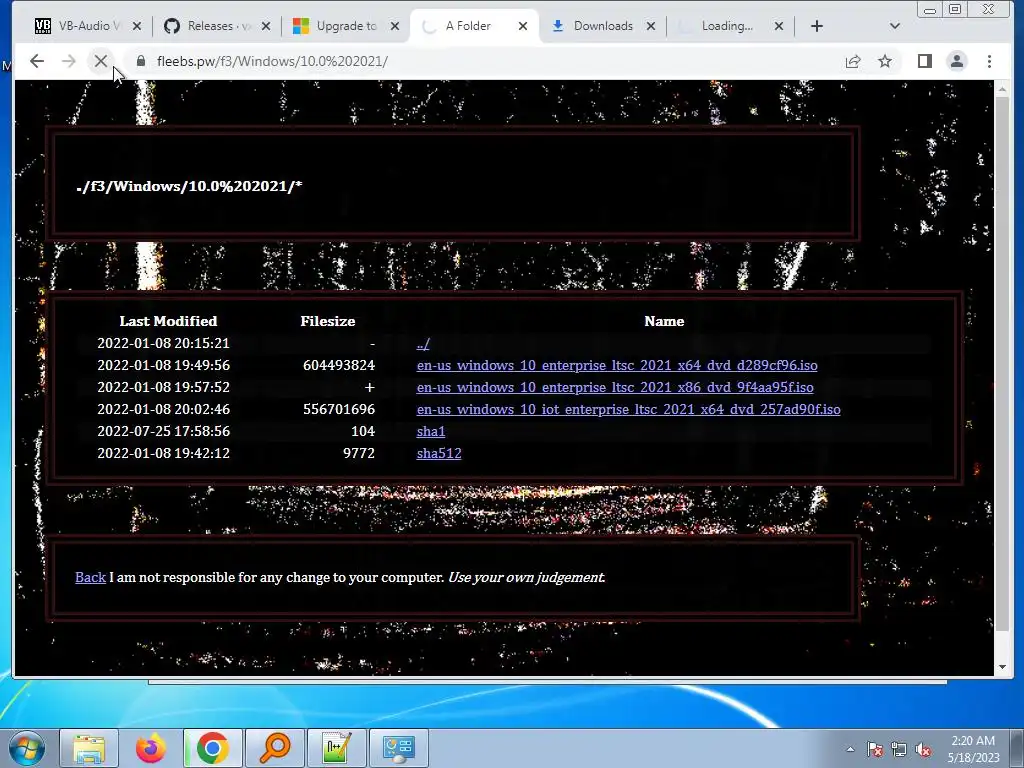Click the ./f3/Windows/10.0%202021/* path heading
Viewport: 1024px width, 768px height.
pos(189,186)
